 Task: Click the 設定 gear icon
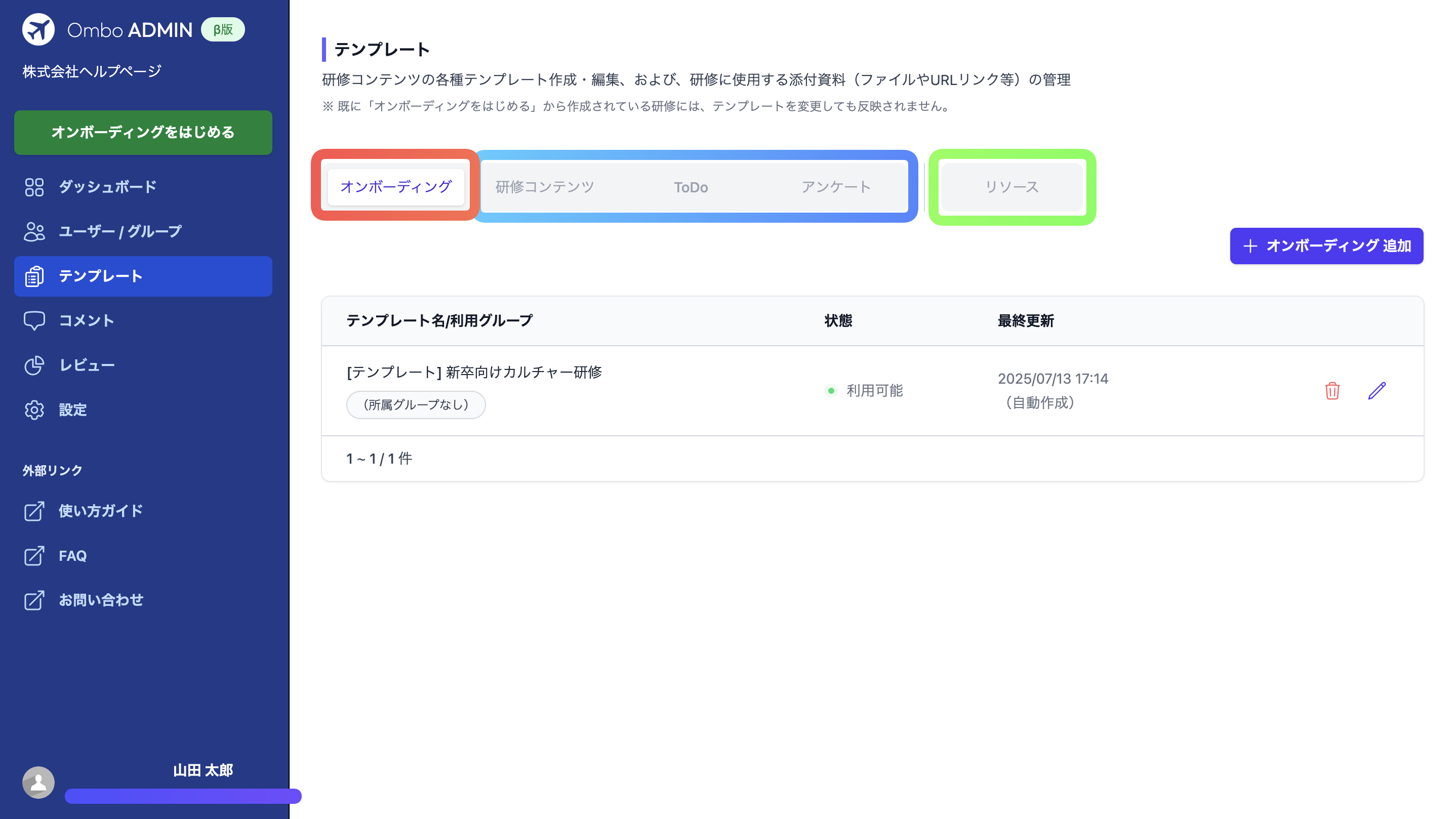[34, 410]
